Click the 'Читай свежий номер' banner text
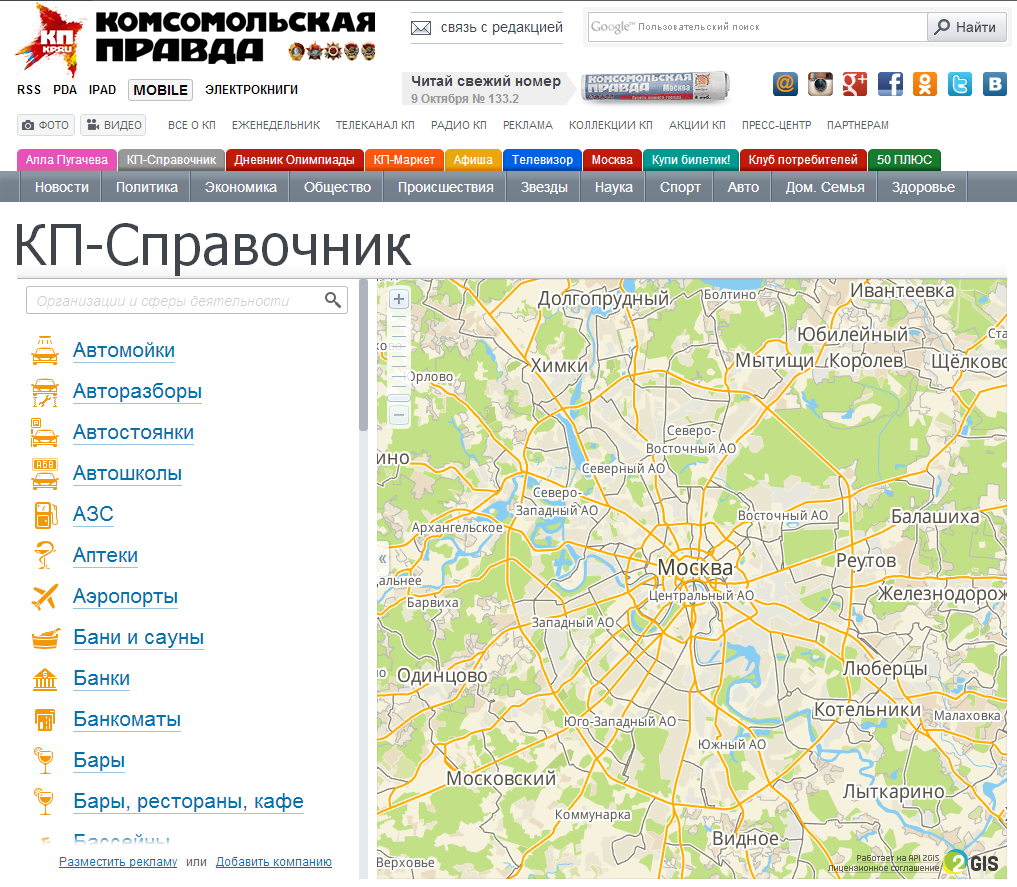 click(x=486, y=81)
